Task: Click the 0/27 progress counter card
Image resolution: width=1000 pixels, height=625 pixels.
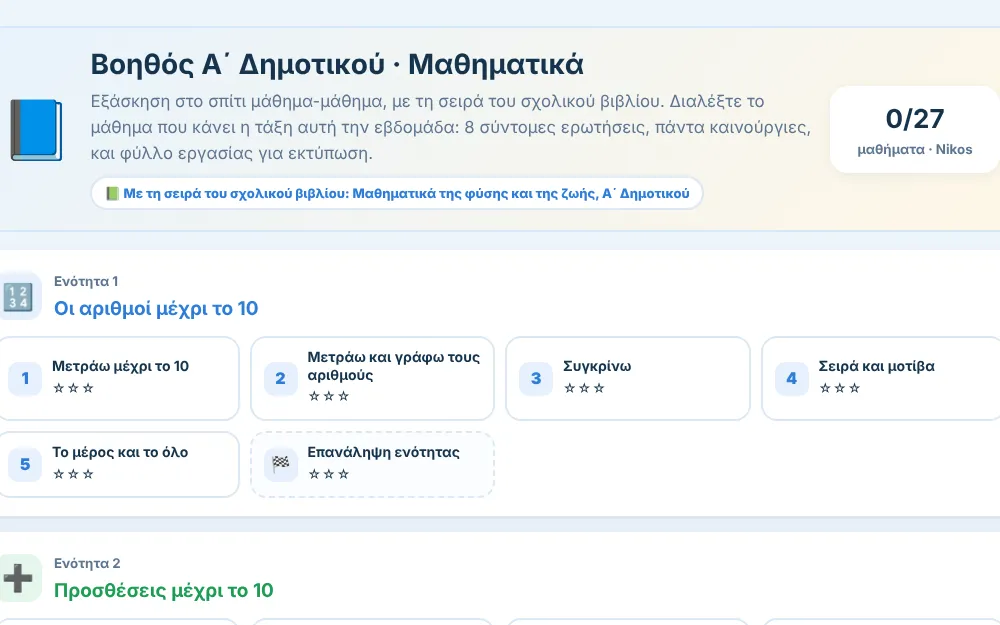Action: 915,129
